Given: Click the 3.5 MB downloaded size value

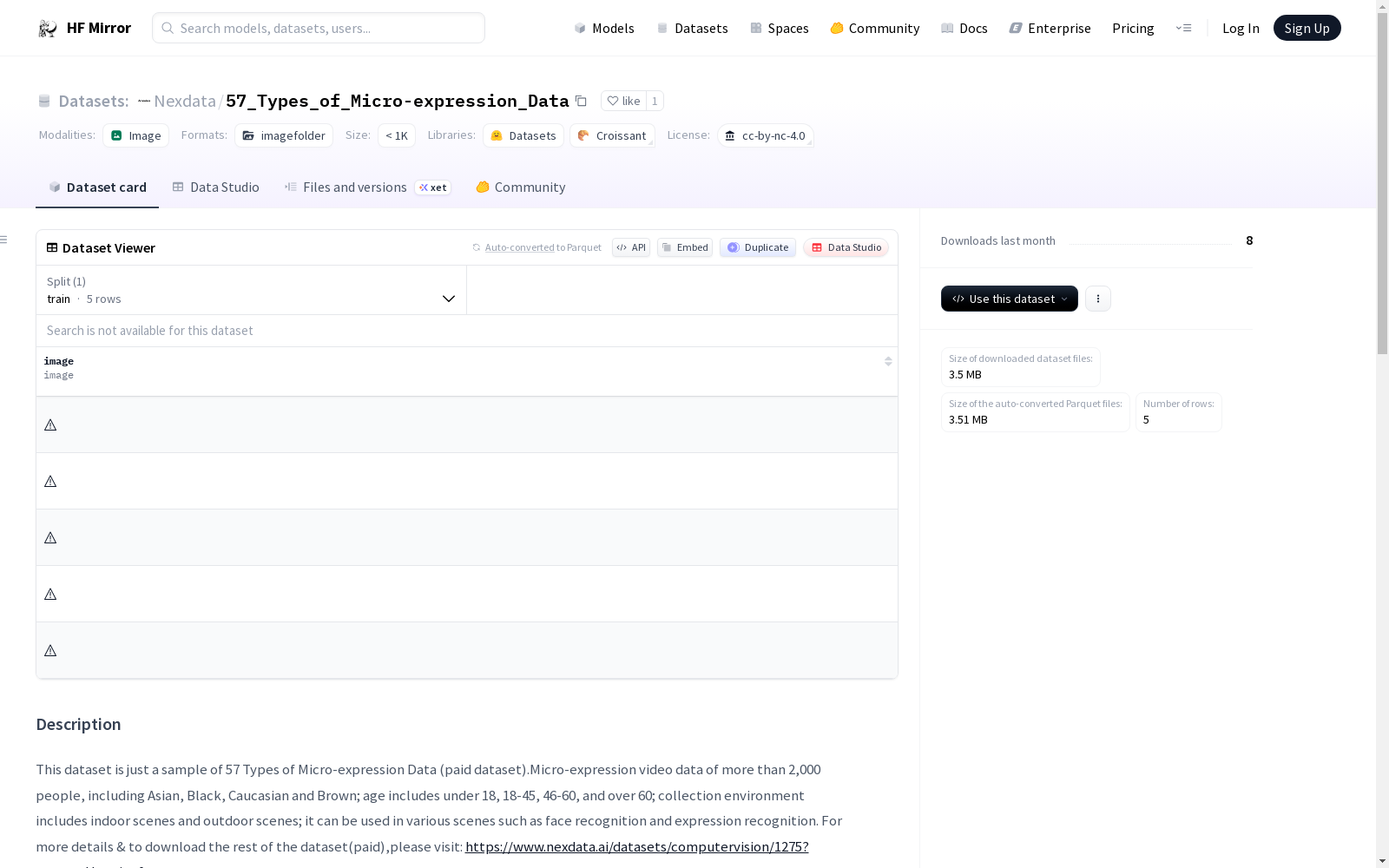Looking at the screenshot, I should pyautogui.click(x=965, y=374).
